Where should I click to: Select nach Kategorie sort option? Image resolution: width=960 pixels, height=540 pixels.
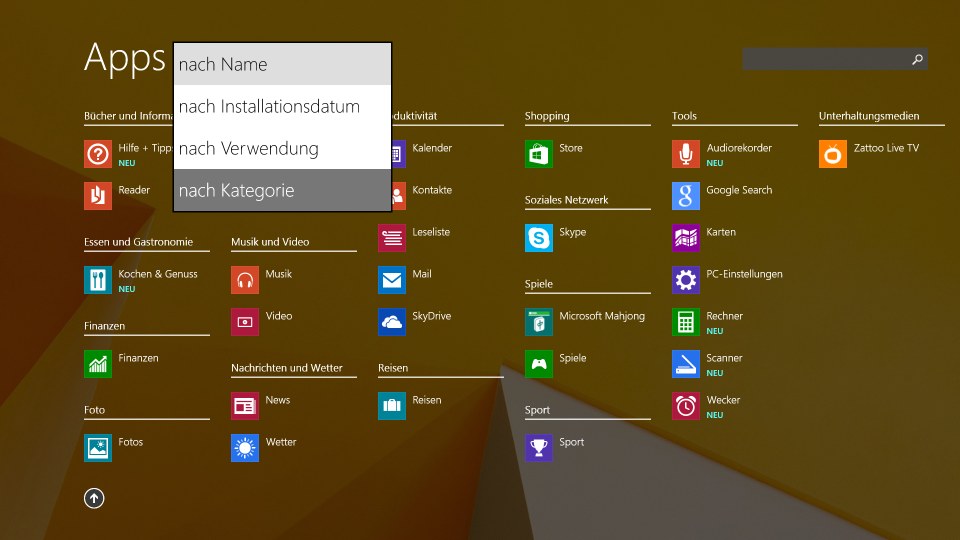282,190
